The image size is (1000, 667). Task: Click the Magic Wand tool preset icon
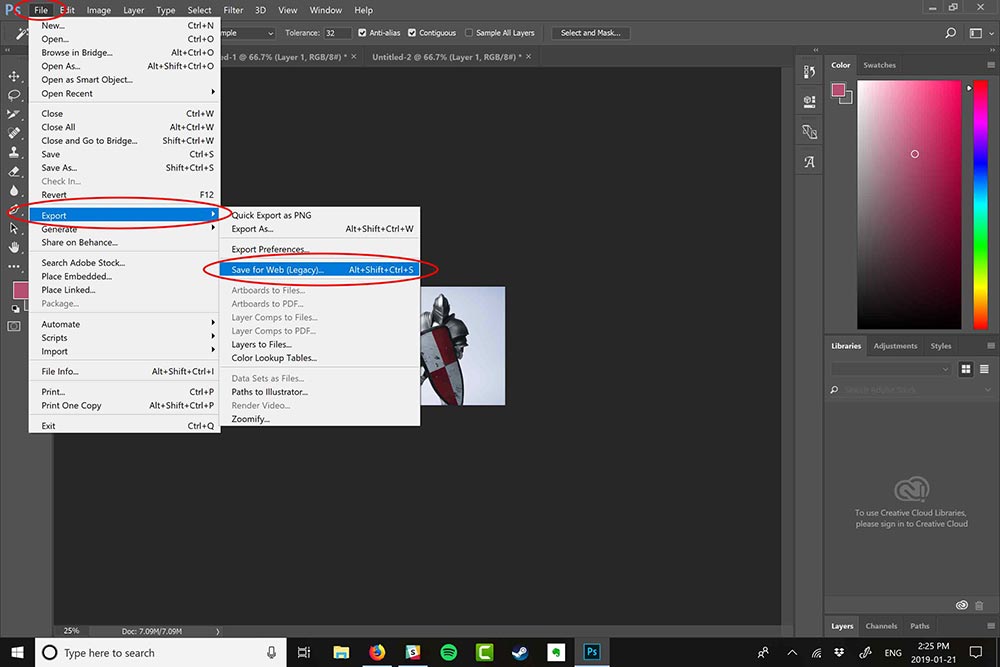tap(20, 33)
